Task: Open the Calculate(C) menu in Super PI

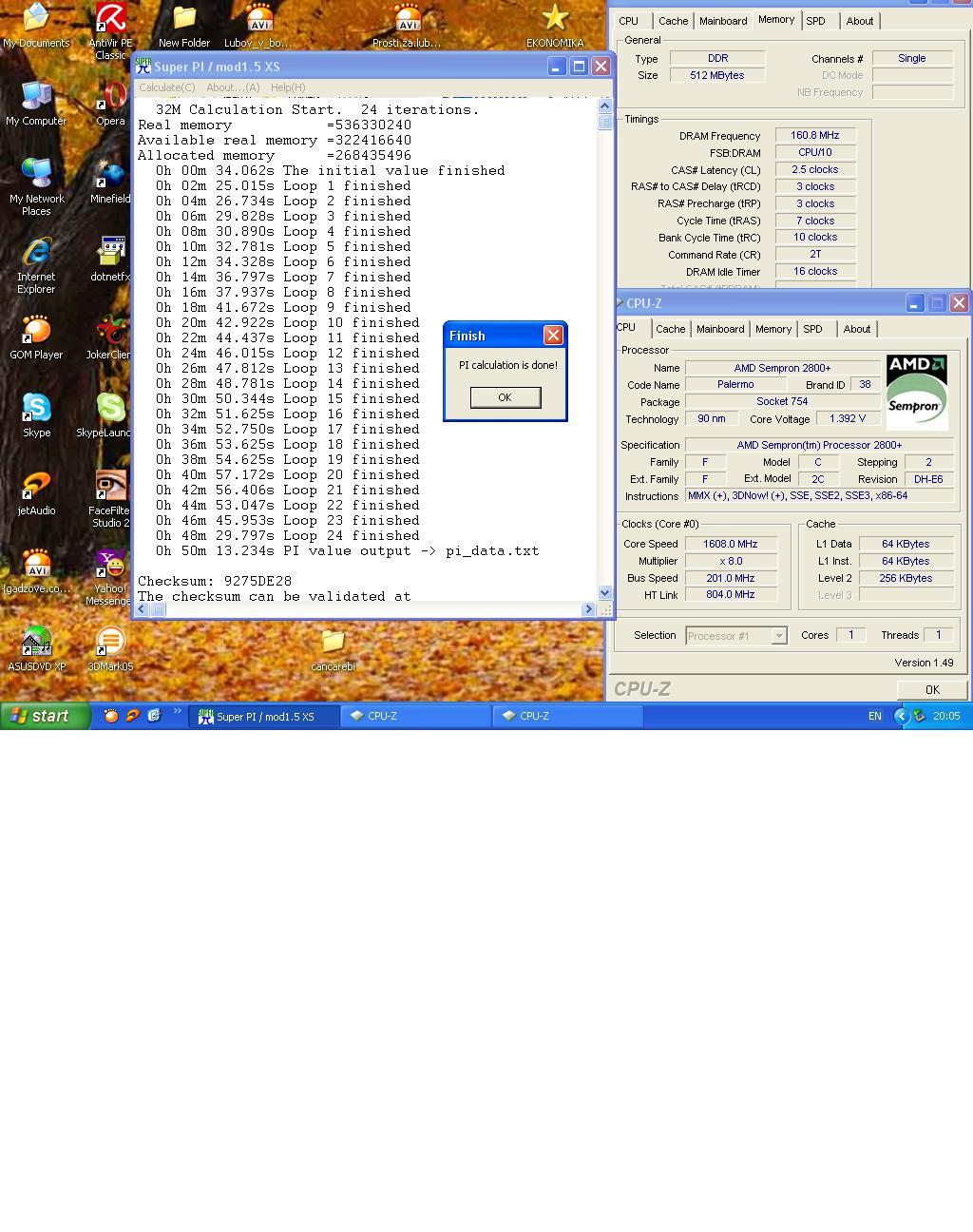Action: [x=166, y=87]
